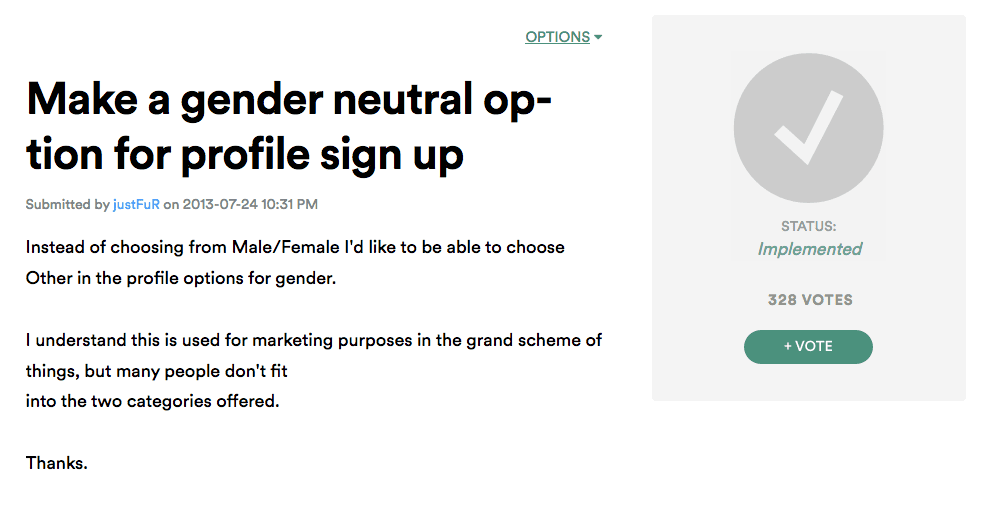
Task: Click the closing "Thanks." text
Action: 57,463
